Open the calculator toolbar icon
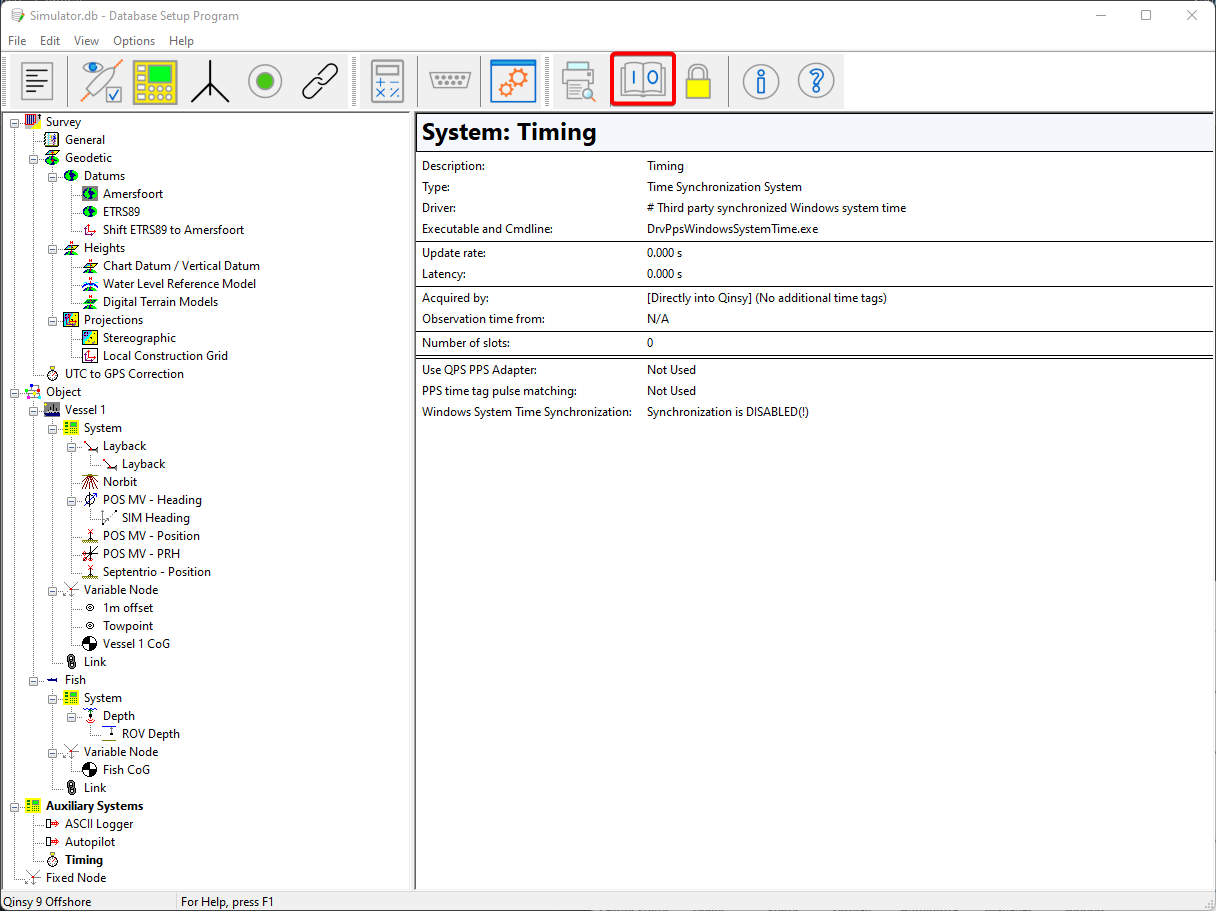 coord(387,81)
